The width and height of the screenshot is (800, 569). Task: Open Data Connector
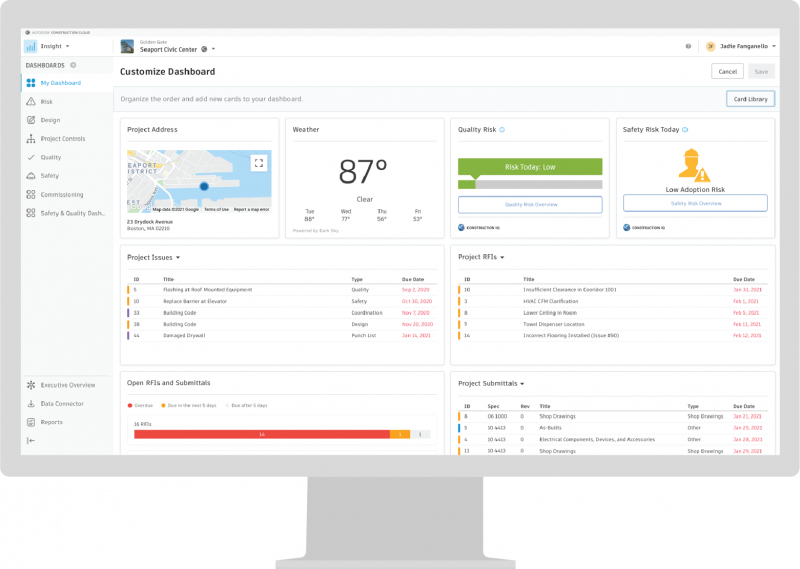tap(67, 404)
